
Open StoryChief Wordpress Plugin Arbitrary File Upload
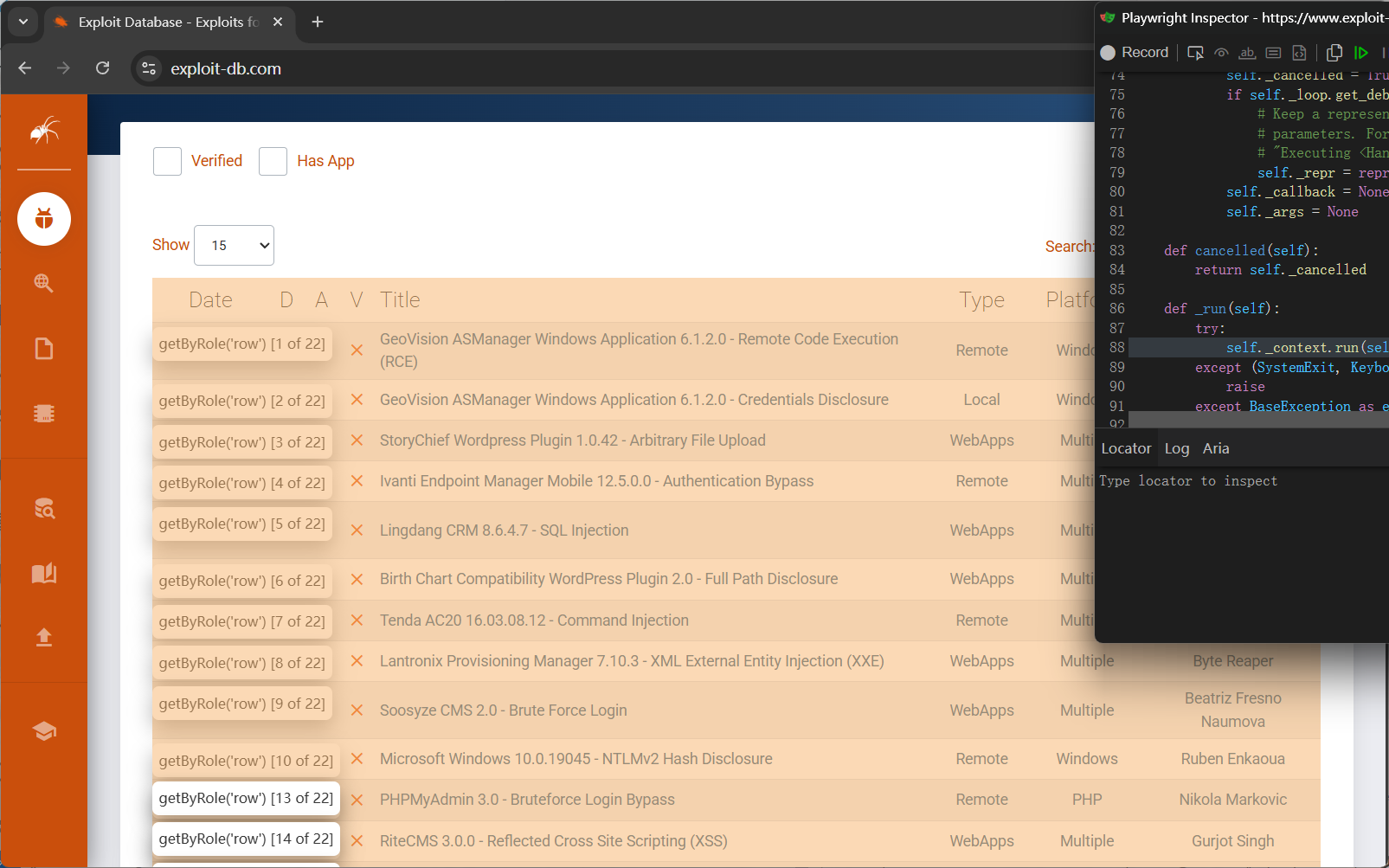click(x=572, y=440)
